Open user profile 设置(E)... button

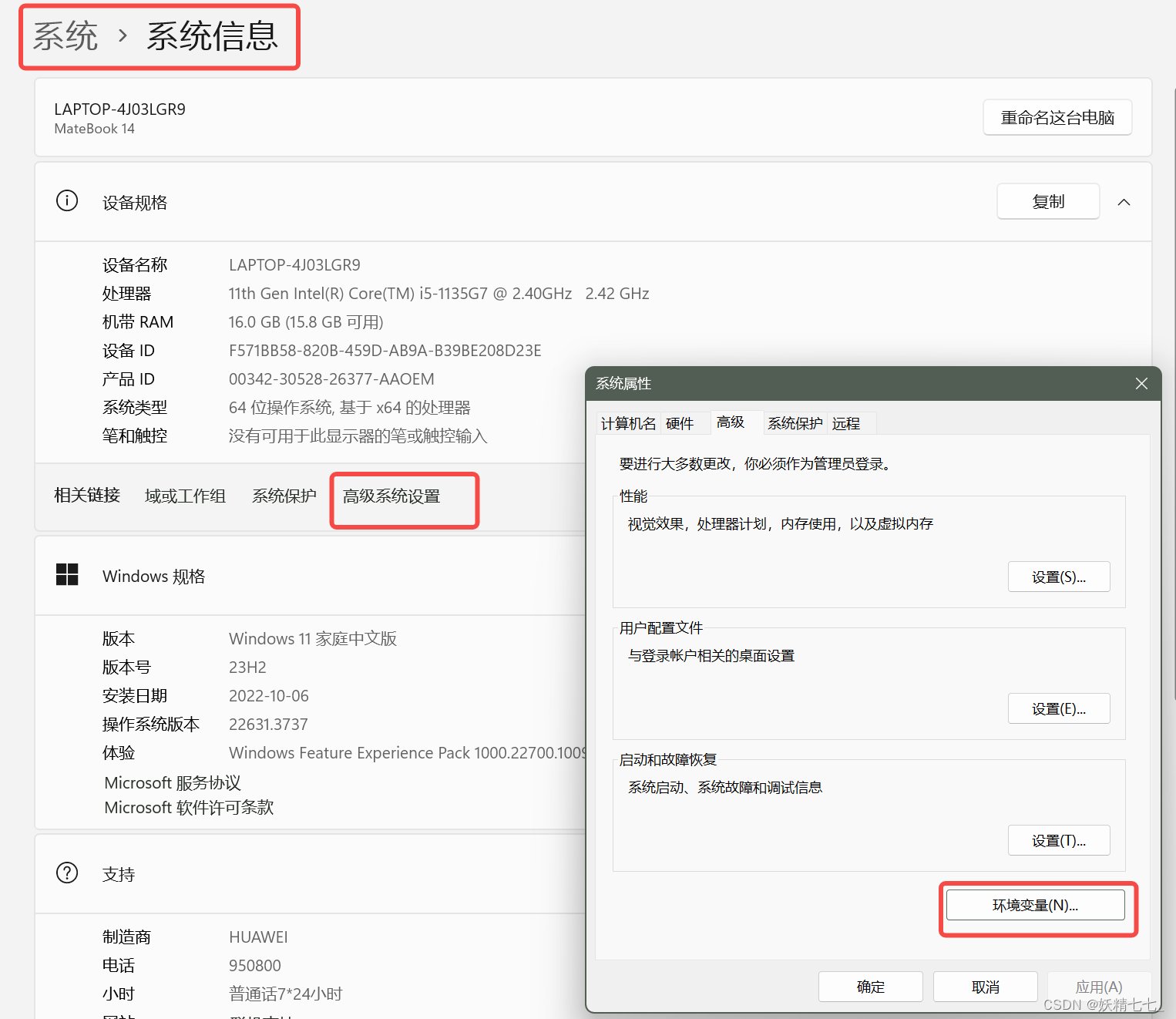(x=1059, y=708)
